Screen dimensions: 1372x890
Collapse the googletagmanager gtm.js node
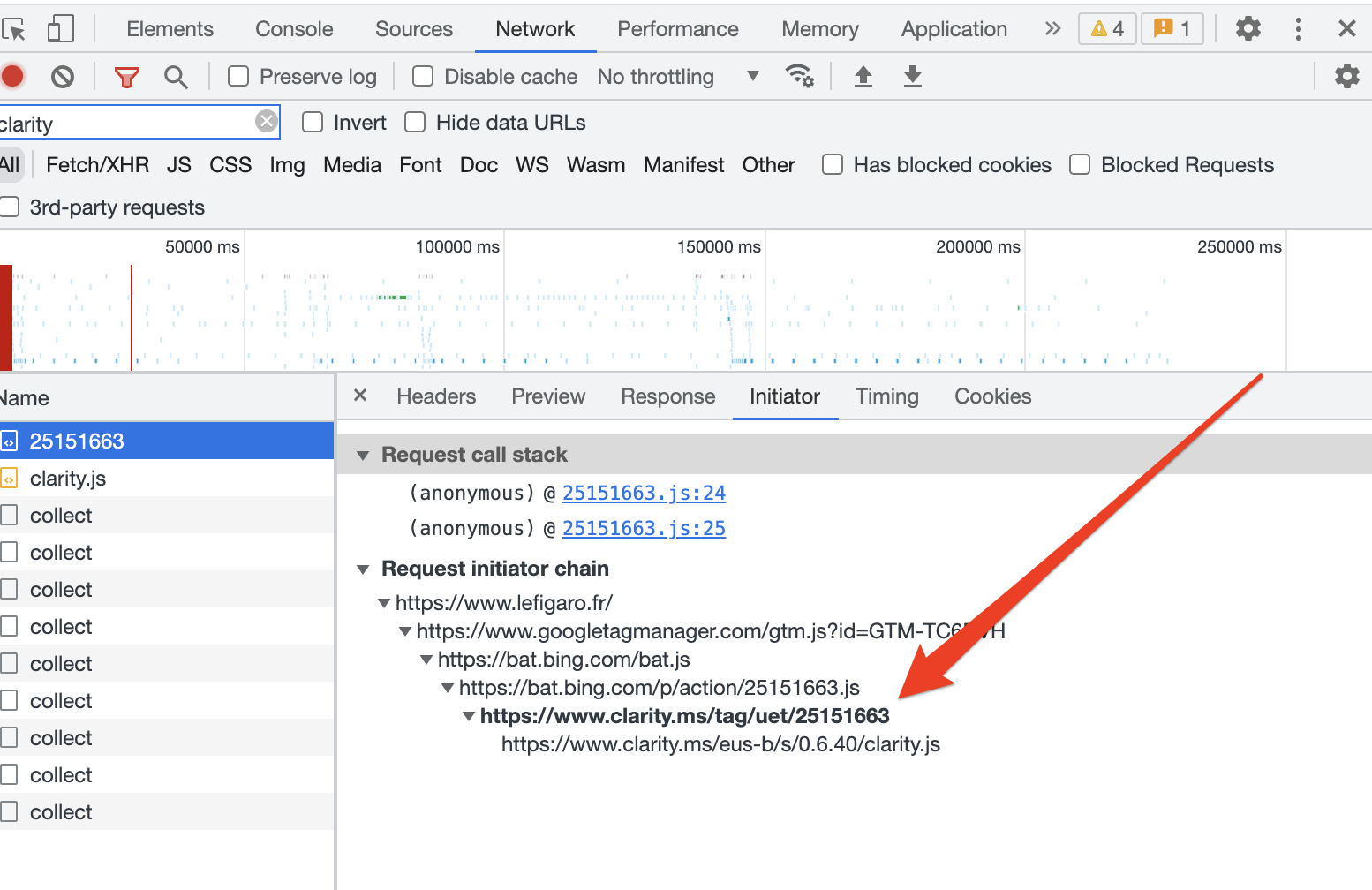click(404, 631)
